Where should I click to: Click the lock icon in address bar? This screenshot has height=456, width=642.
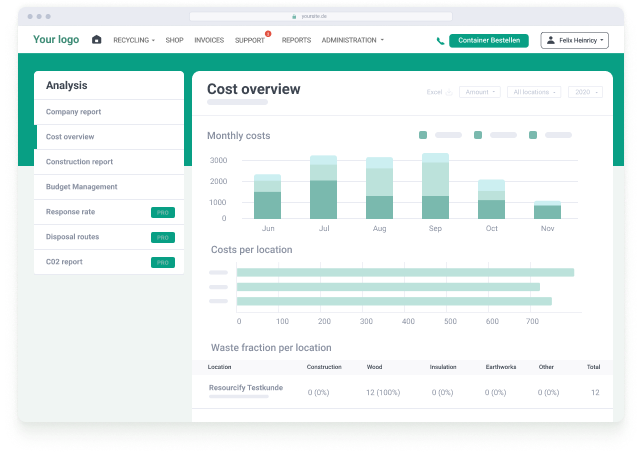294,16
